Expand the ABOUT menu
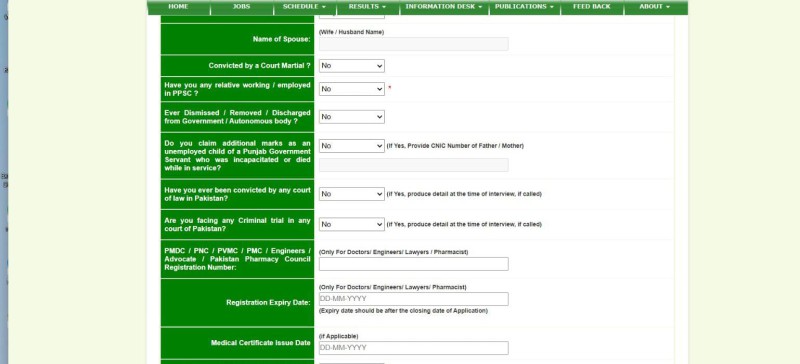This screenshot has width=800, height=364. [x=655, y=7]
